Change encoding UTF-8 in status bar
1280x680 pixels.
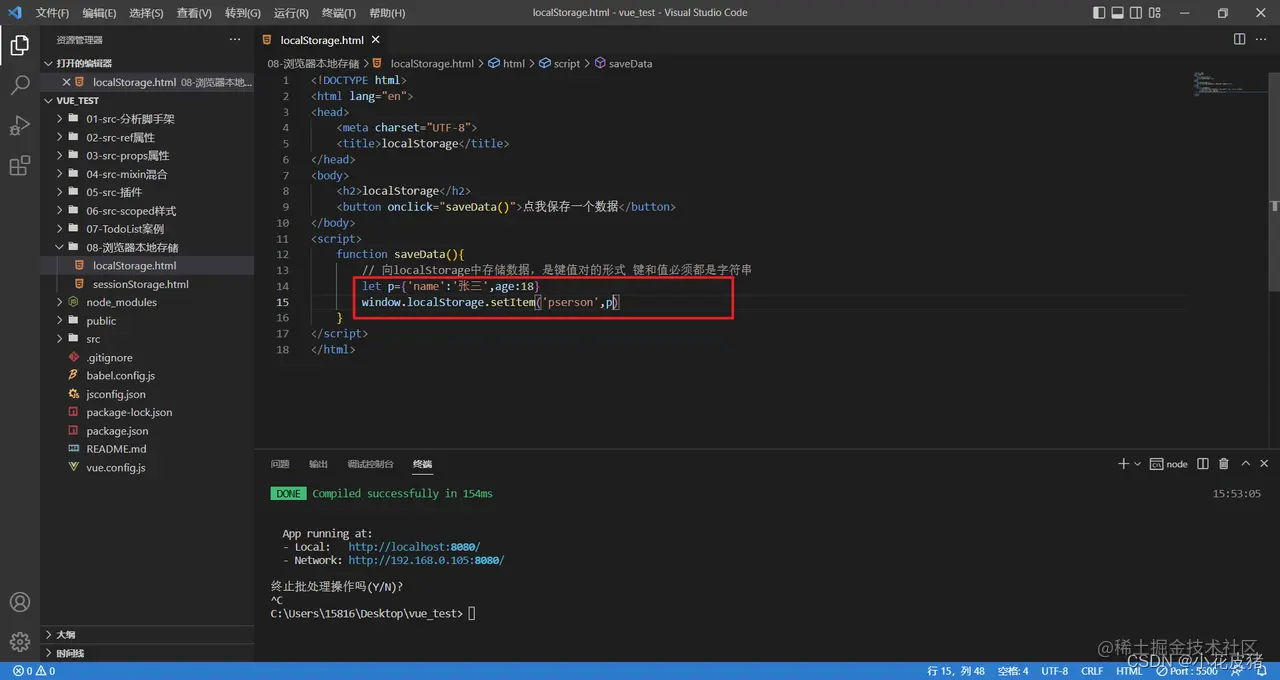tap(1054, 671)
